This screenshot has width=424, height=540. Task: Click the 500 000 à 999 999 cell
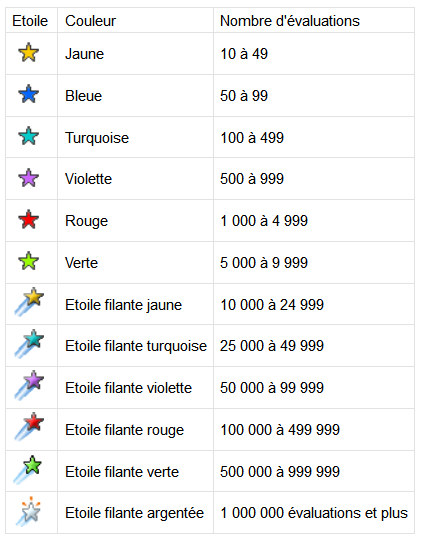[314, 471]
